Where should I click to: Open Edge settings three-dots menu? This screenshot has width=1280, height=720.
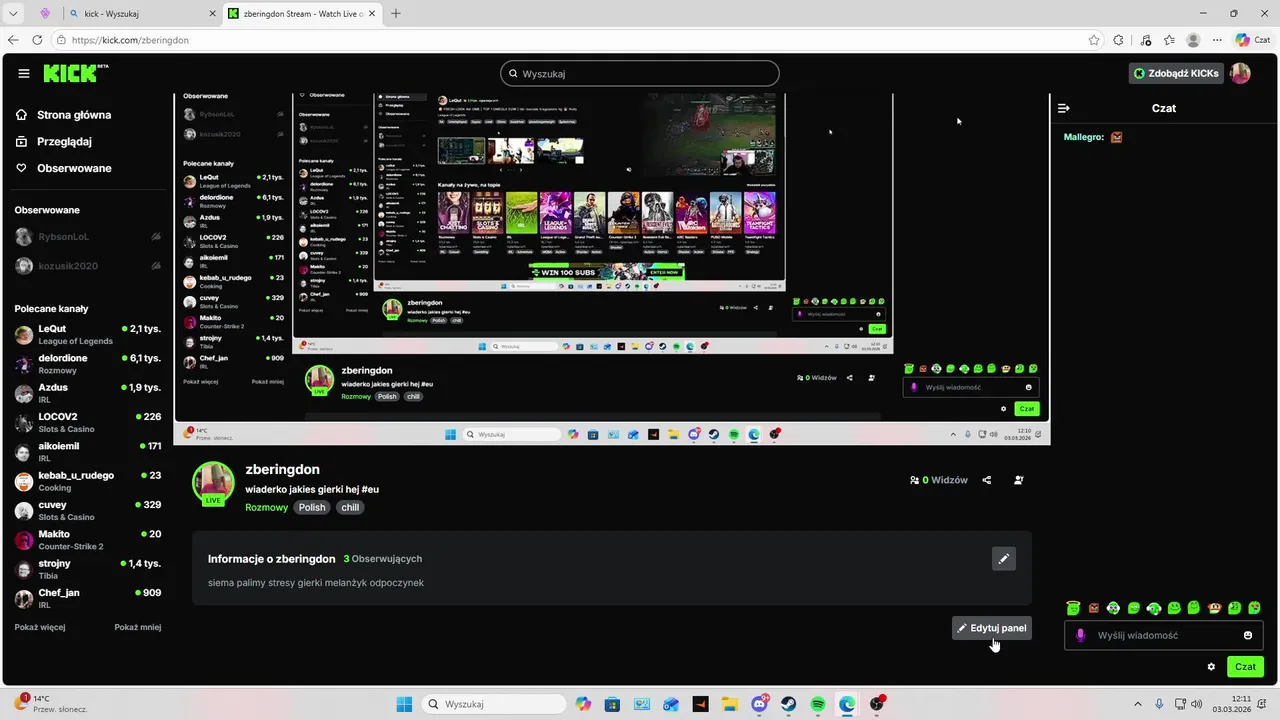[x=1217, y=40]
